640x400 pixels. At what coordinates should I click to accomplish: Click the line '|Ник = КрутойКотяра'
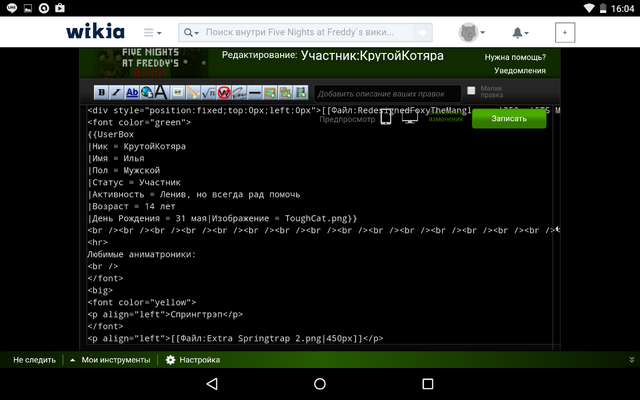pyautogui.click(x=136, y=147)
